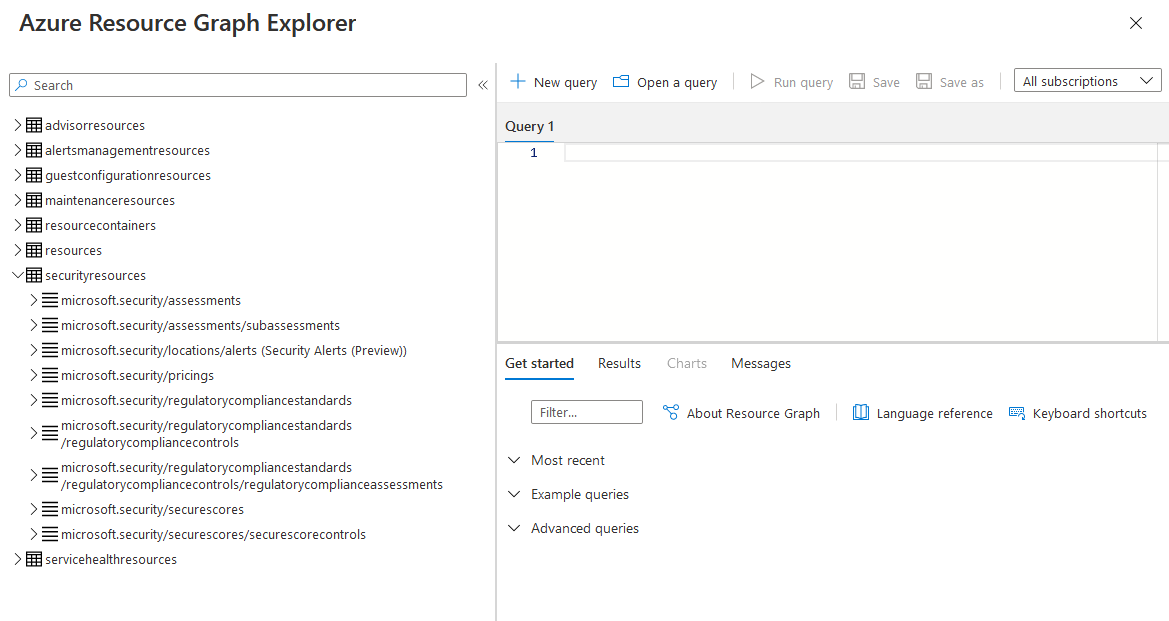
Task: Expand the Example queries section
Action: pyautogui.click(x=514, y=494)
